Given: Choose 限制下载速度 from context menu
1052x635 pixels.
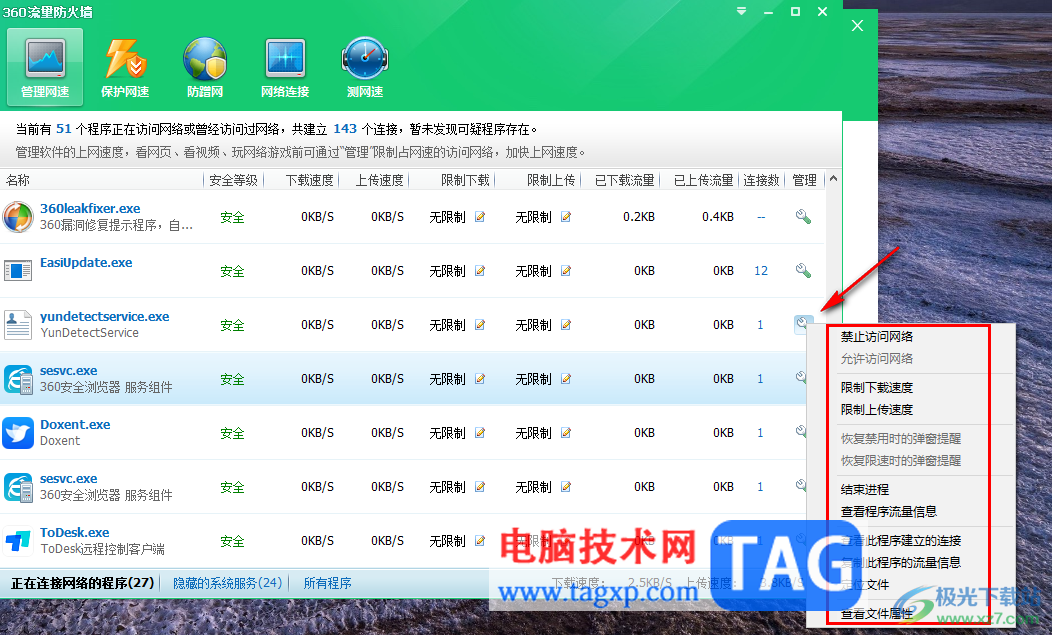Looking at the screenshot, I should tap(876, 387).
